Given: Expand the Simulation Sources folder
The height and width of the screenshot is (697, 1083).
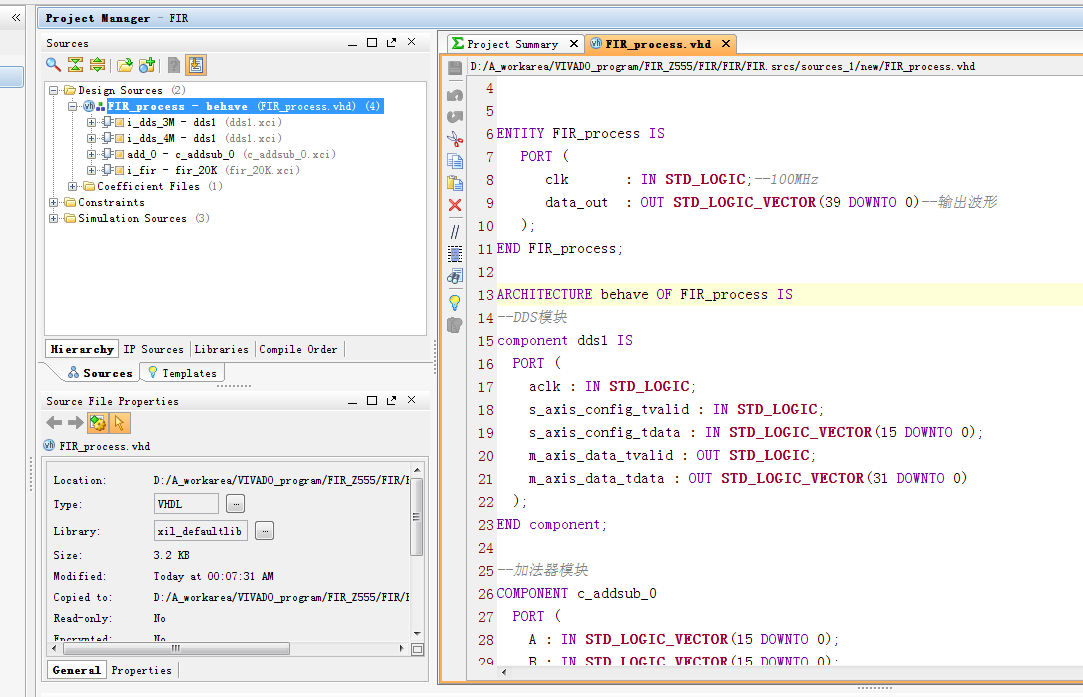Looking at the screenshot, I should coord(55,218).
